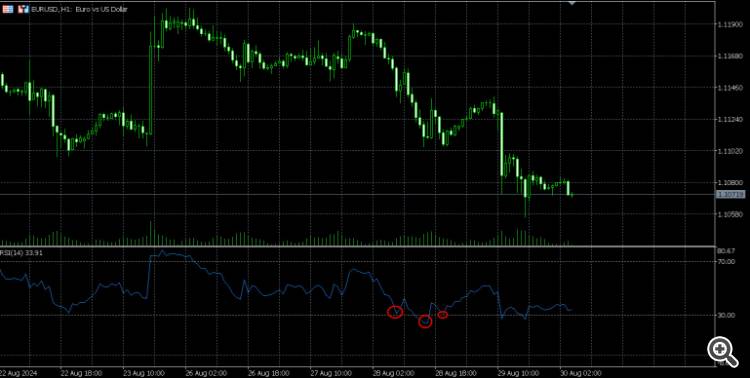750x378 pixels.
Task: Click the magnifier zoom icon
Action: (x=722, y=351)
